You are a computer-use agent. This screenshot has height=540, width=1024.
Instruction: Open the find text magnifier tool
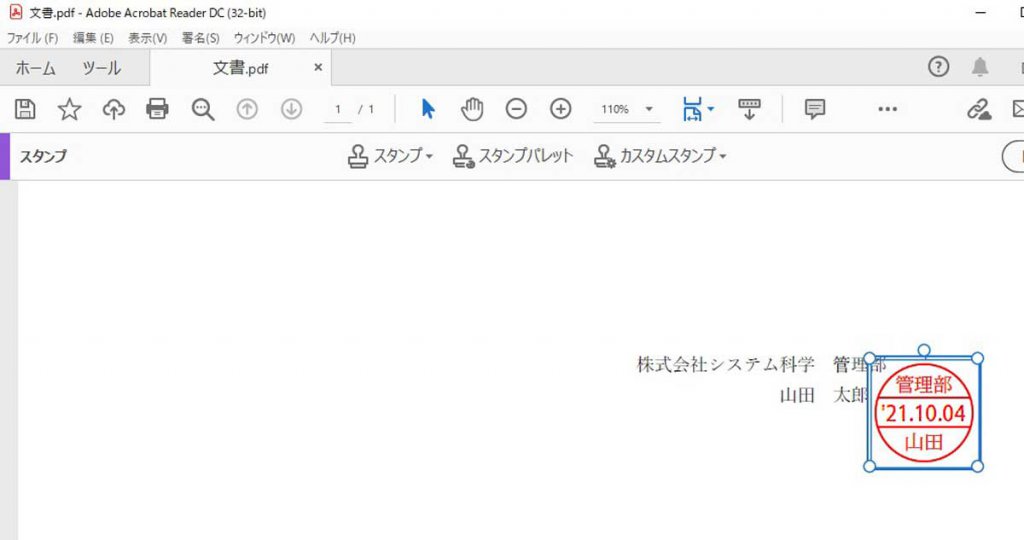[202, 109]
